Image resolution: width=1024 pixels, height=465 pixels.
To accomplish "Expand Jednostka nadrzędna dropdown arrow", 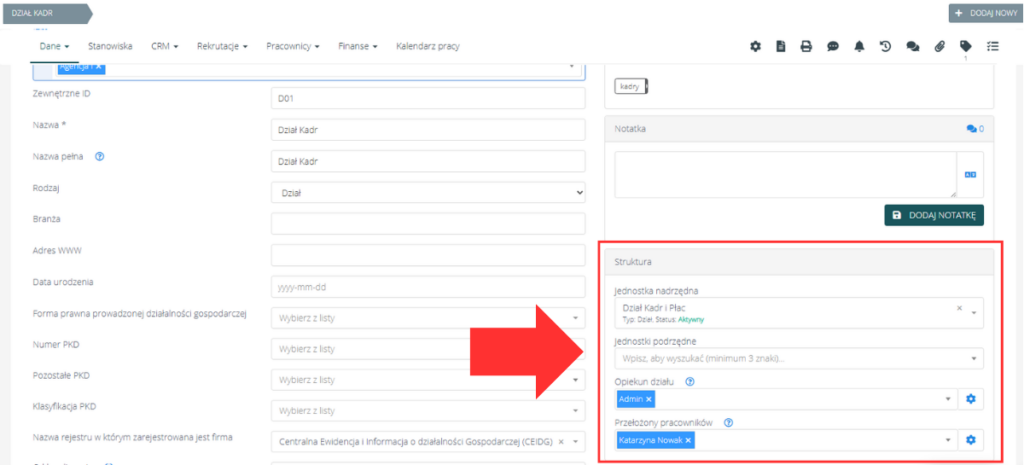I will point(974,312).
